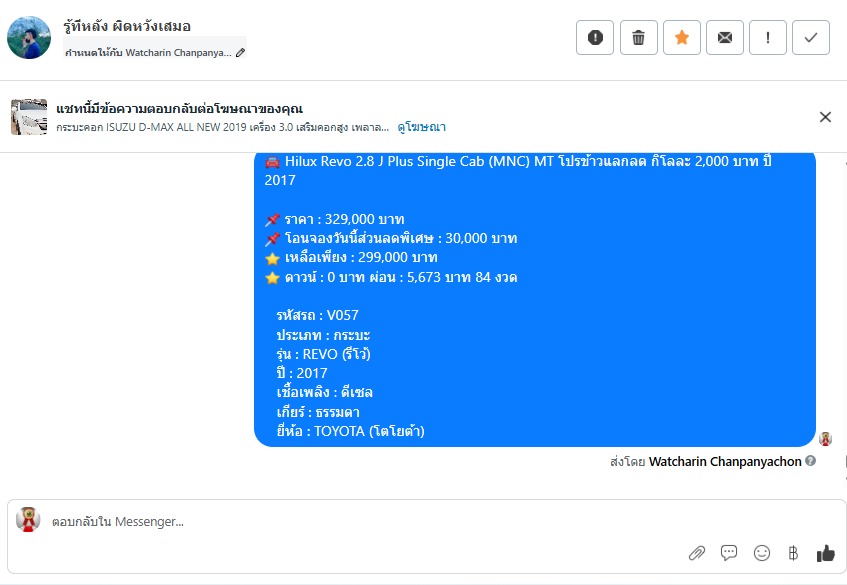Viewport: 847px width, 585px height.
Task: Click the page avatar beside reply box
Action: tap(28, 520)
